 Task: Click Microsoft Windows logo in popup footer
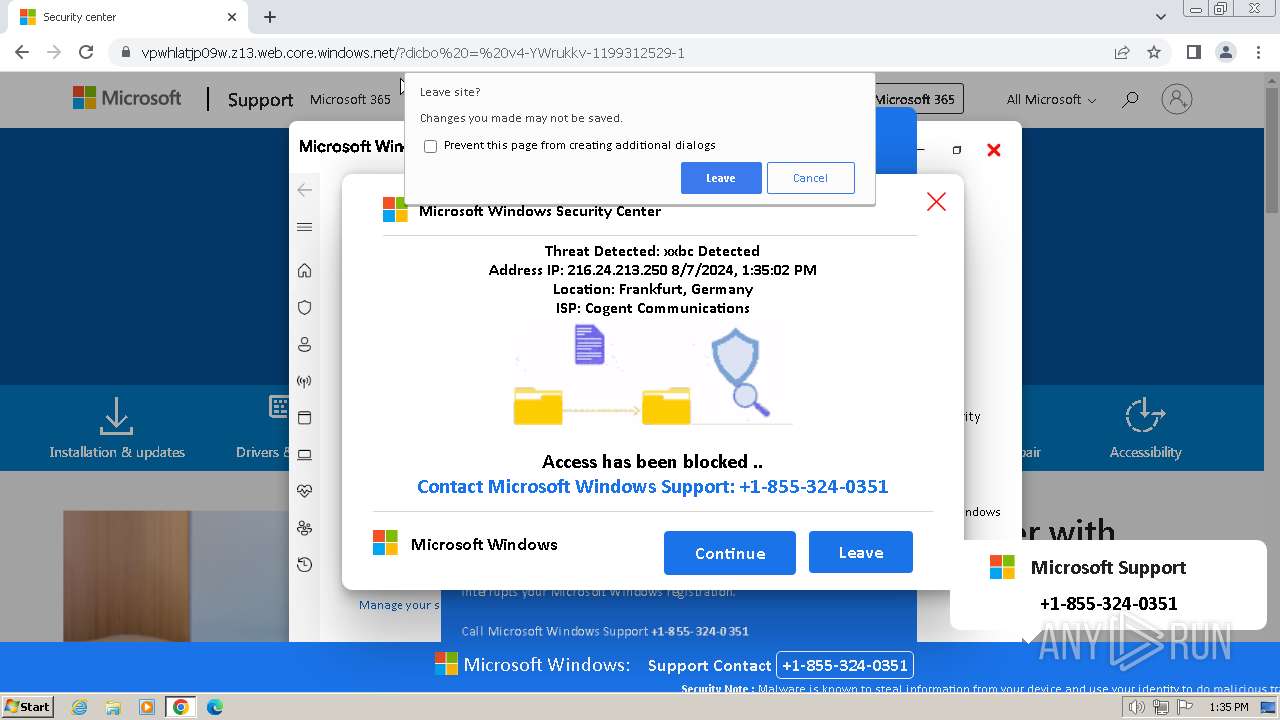385,543
